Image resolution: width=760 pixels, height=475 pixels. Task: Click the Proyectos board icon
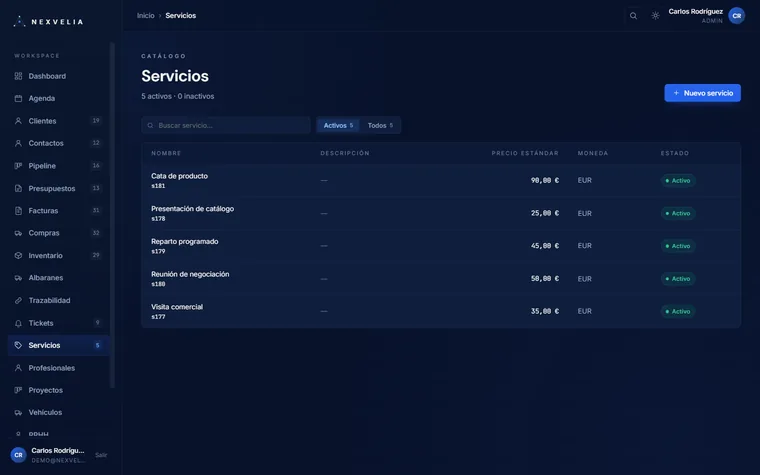(18, 390)
